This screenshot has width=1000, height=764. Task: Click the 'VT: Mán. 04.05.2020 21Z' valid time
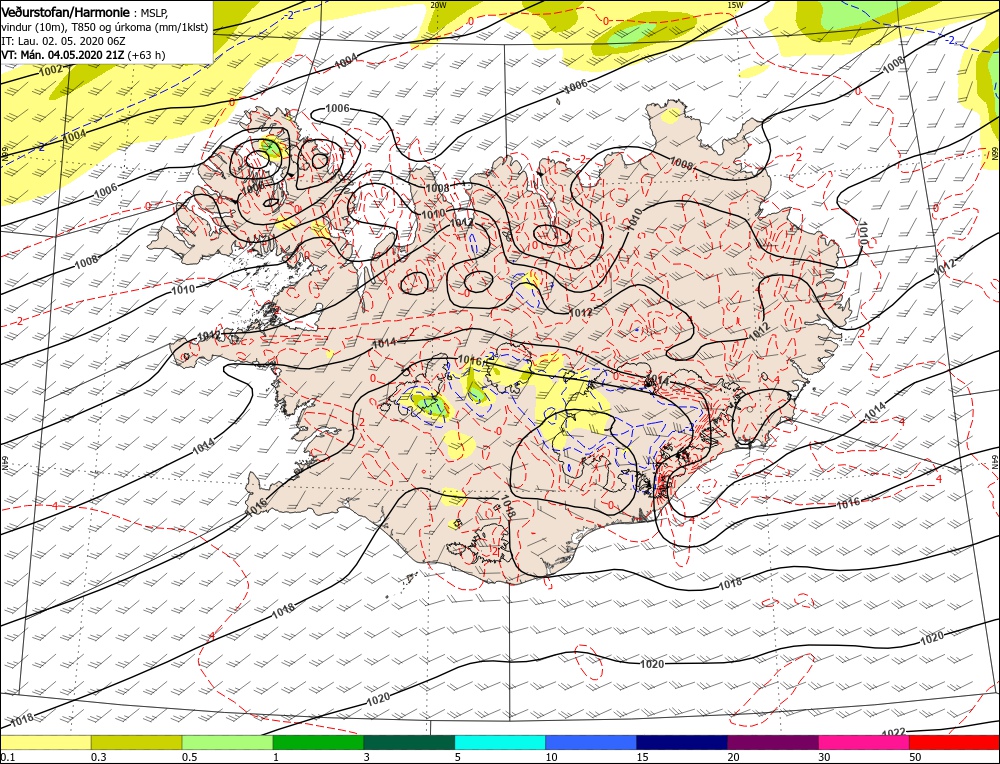[63, 55]
